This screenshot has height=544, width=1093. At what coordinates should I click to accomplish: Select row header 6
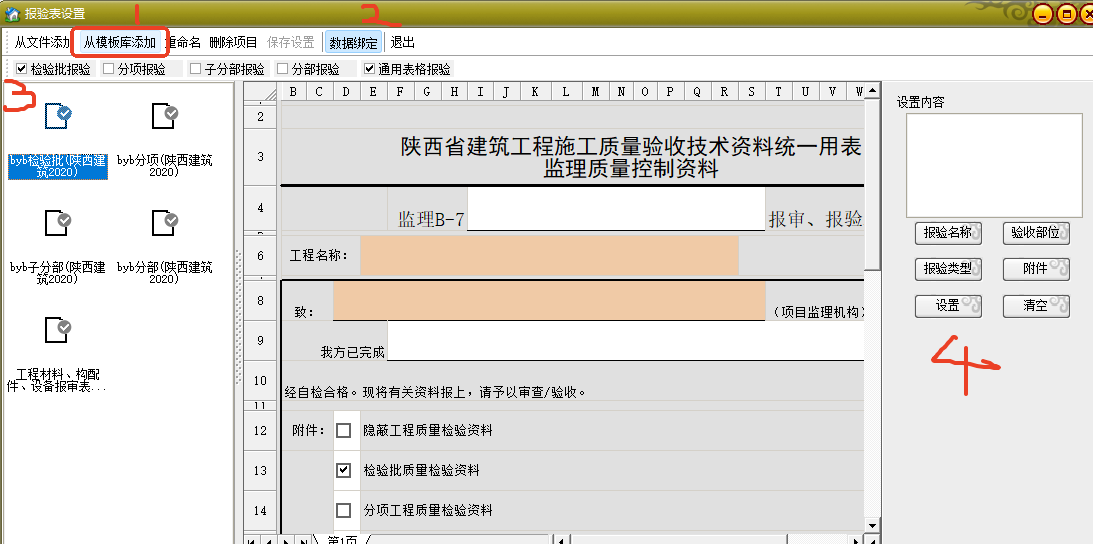point(261,255)
